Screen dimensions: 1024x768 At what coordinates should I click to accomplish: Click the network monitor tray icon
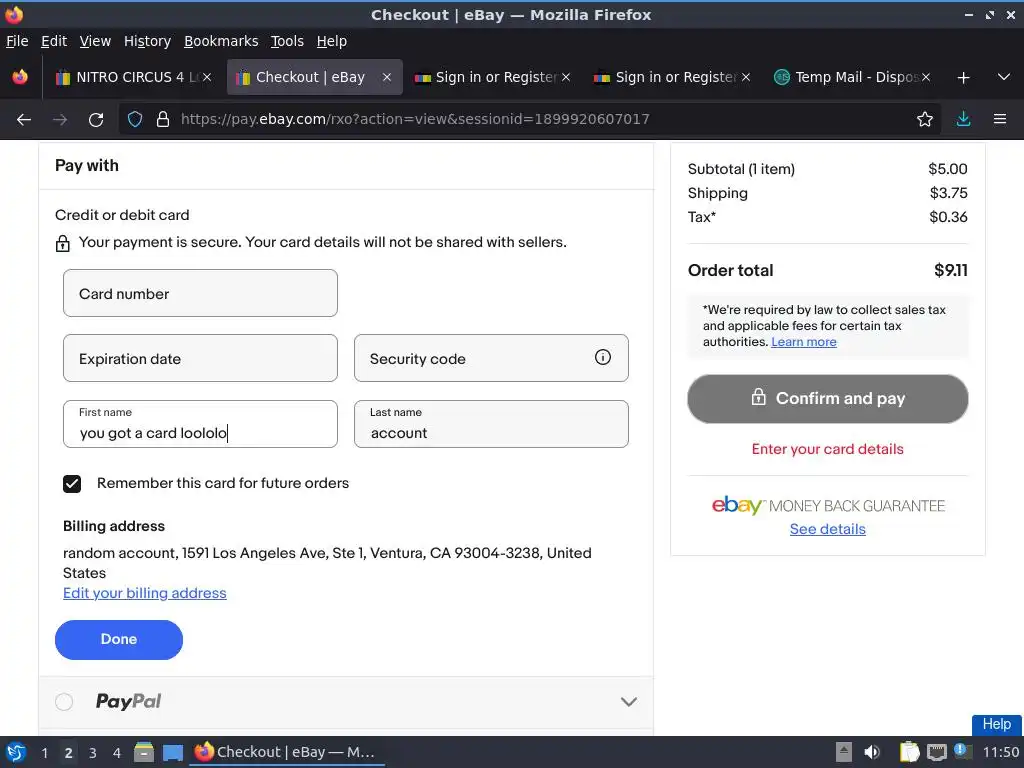(936, 752)
